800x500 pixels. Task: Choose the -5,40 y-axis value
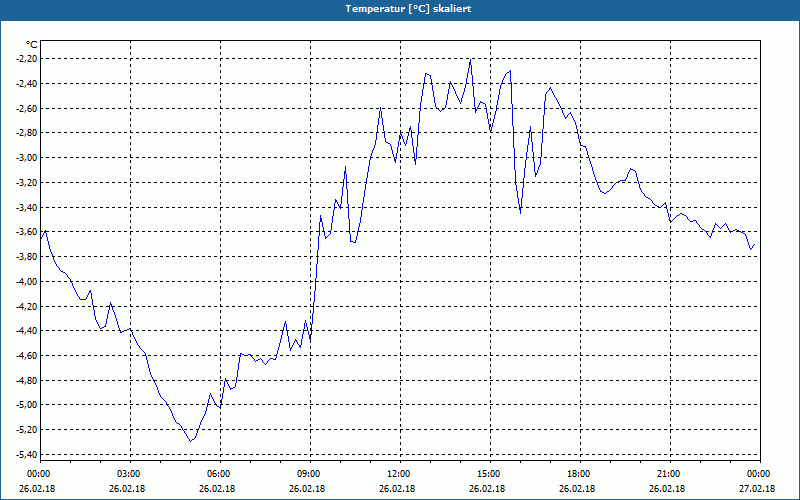tap(27, 455)
